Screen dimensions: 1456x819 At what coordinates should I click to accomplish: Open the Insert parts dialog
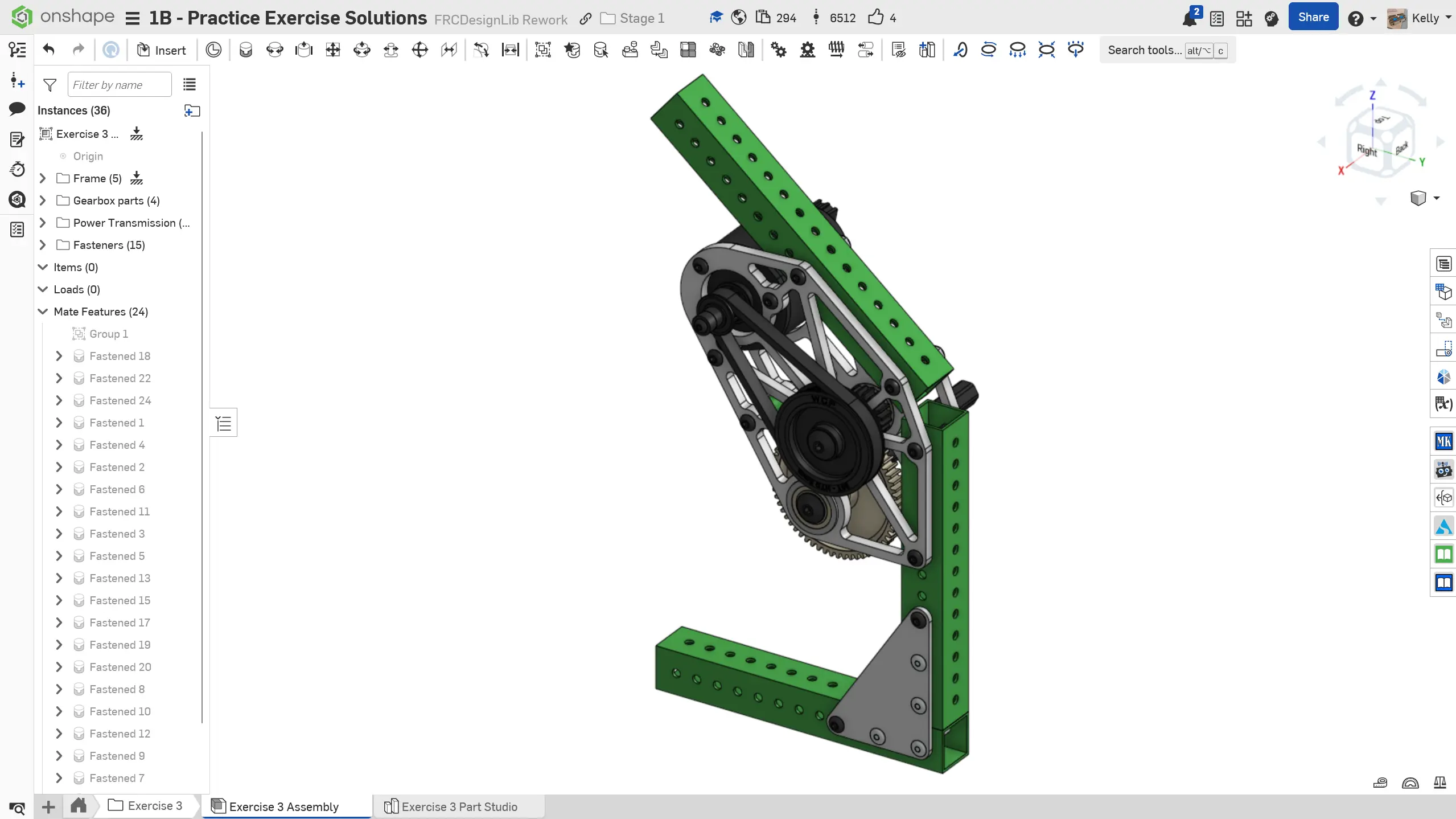[162, 50]
